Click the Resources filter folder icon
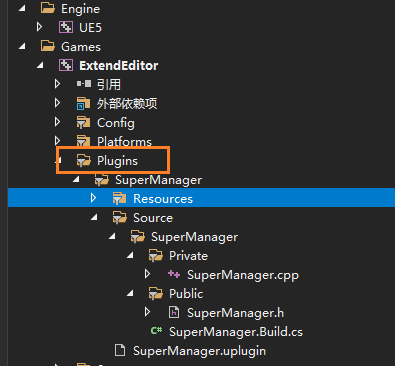Image resolution: width=395 pixels, height=366 pixels. pyautogui.click(x=119, y=198)
